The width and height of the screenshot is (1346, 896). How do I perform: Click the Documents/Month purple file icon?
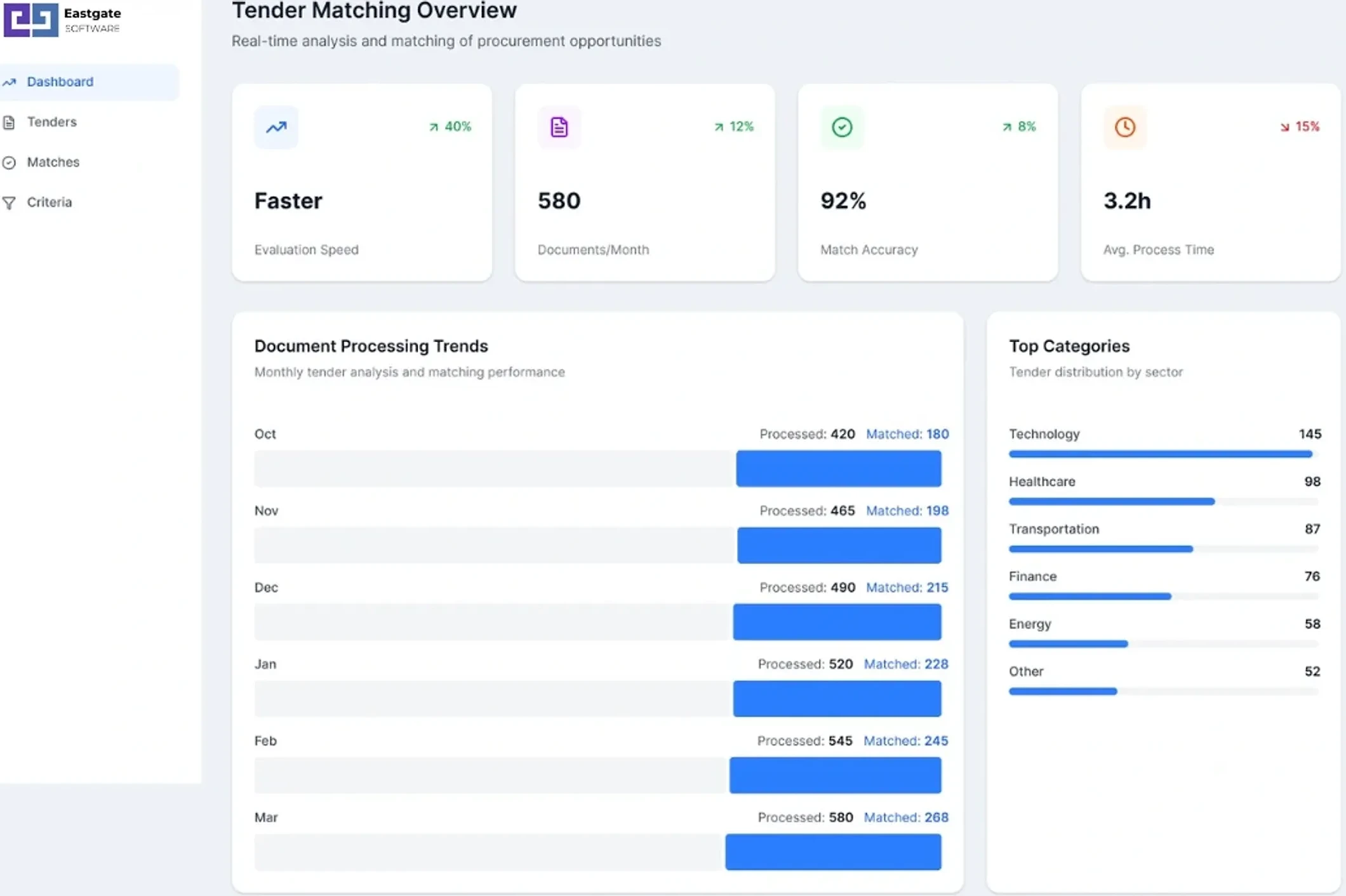(559, 127)
